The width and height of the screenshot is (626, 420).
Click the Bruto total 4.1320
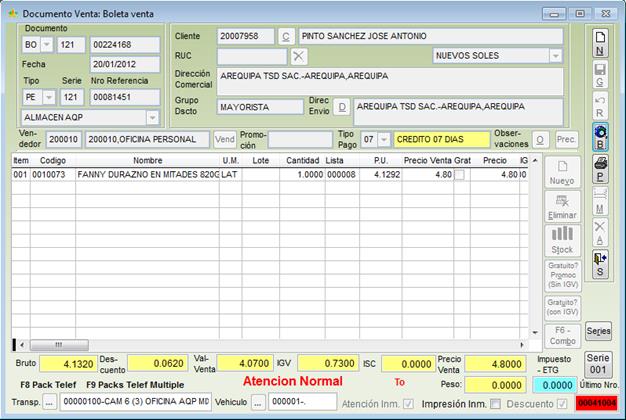(x=68, y=364)
